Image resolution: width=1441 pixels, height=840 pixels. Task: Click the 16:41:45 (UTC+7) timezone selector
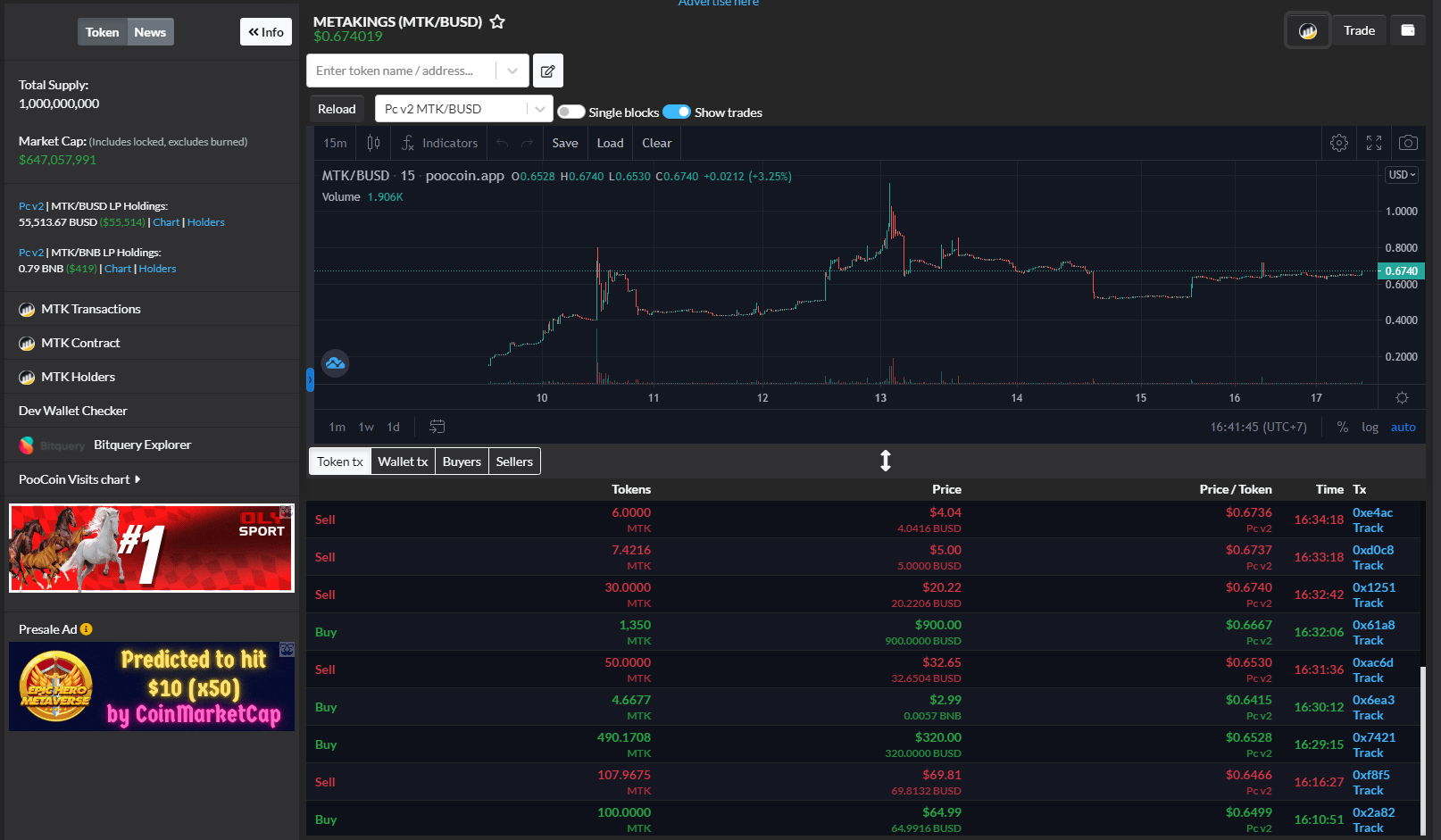[x=1258, y=427]
